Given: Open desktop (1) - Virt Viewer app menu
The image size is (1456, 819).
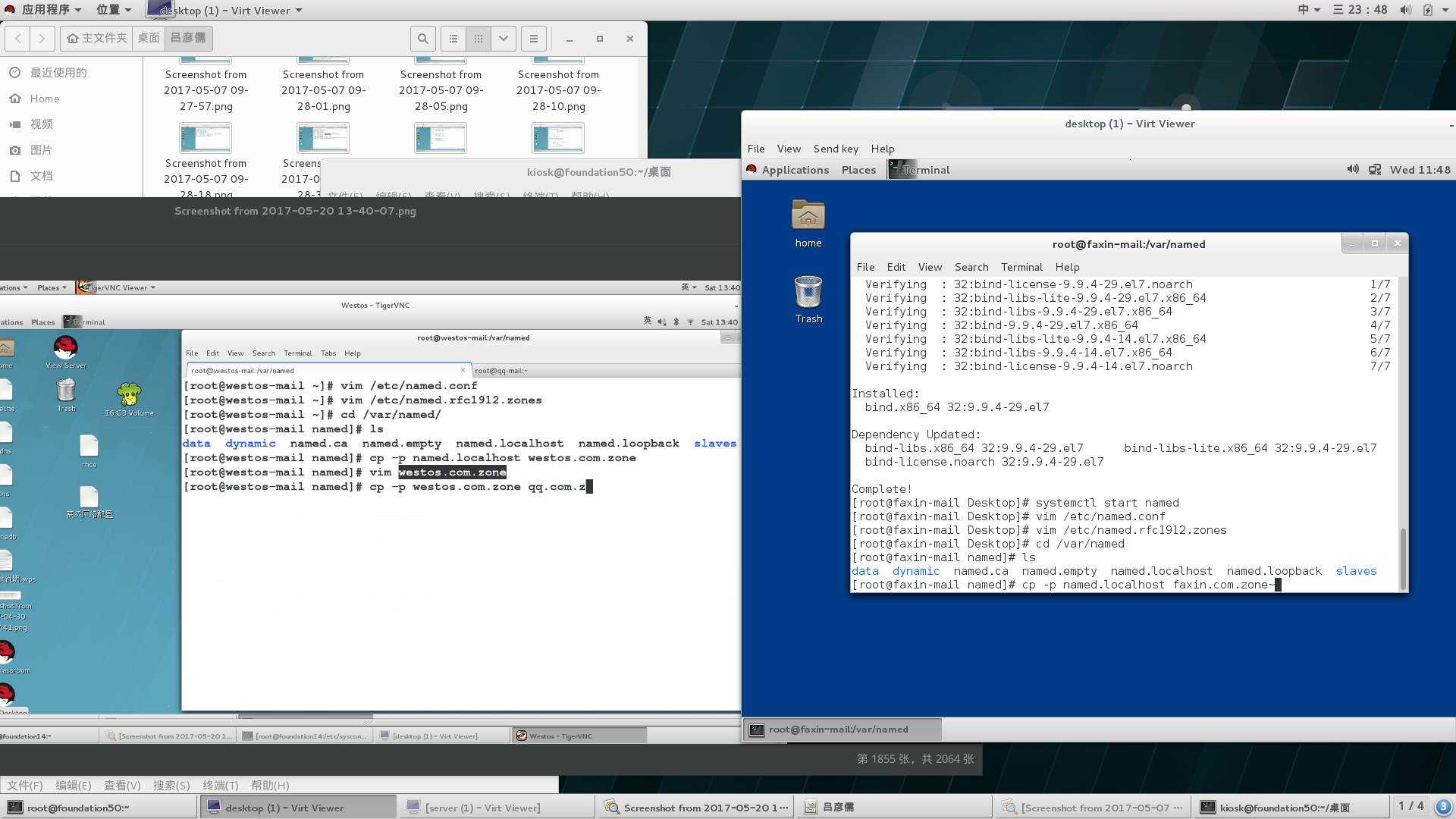Looking at the screenshot, I should tap(225, 10).
